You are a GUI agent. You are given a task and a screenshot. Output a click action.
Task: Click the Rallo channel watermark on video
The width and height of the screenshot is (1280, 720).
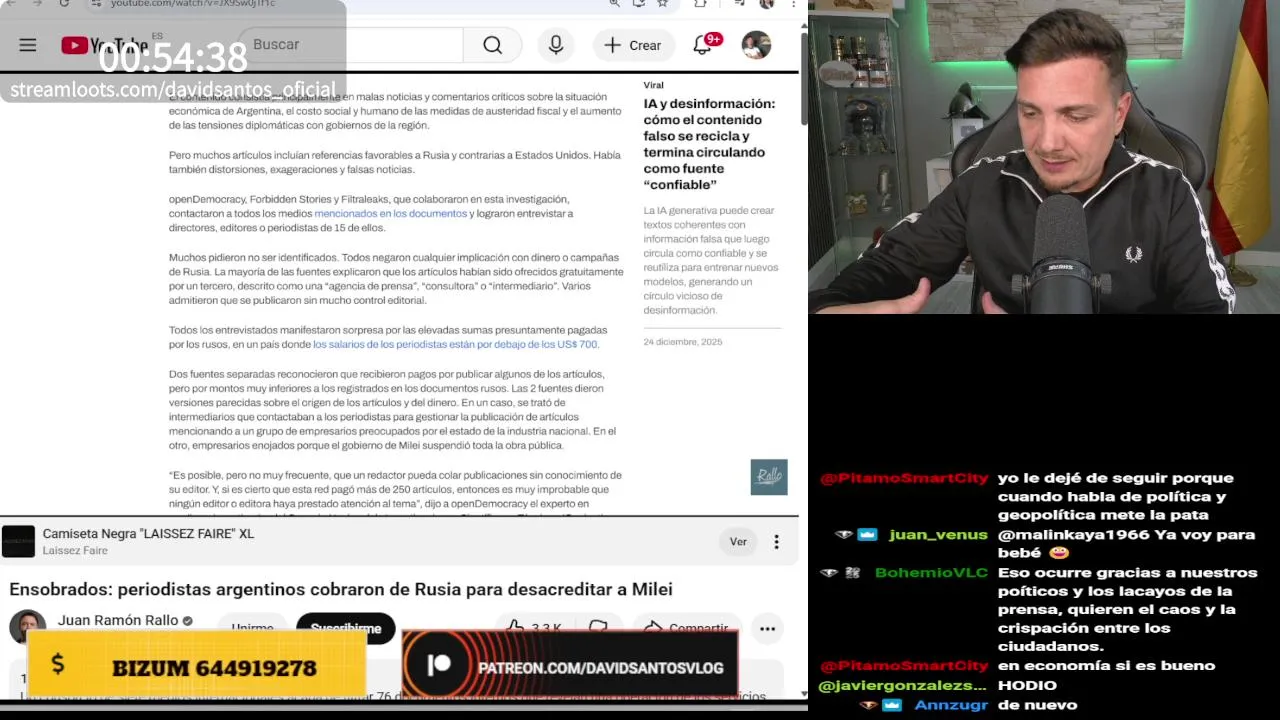click(769, 477)
